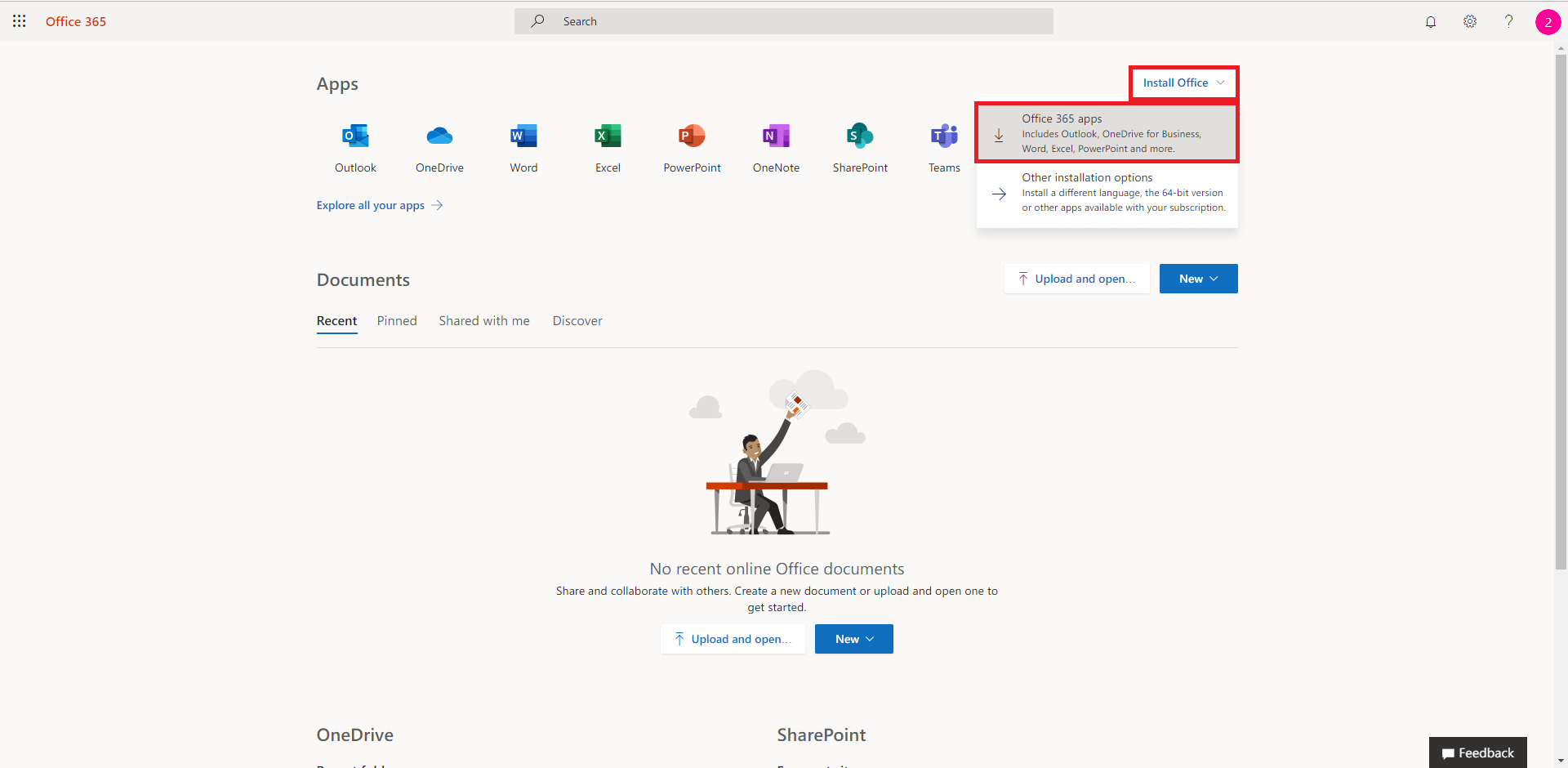Viewport: 1568px width, 768px height.
Task: Open the app launcher waffle icon
Action: 20,21
